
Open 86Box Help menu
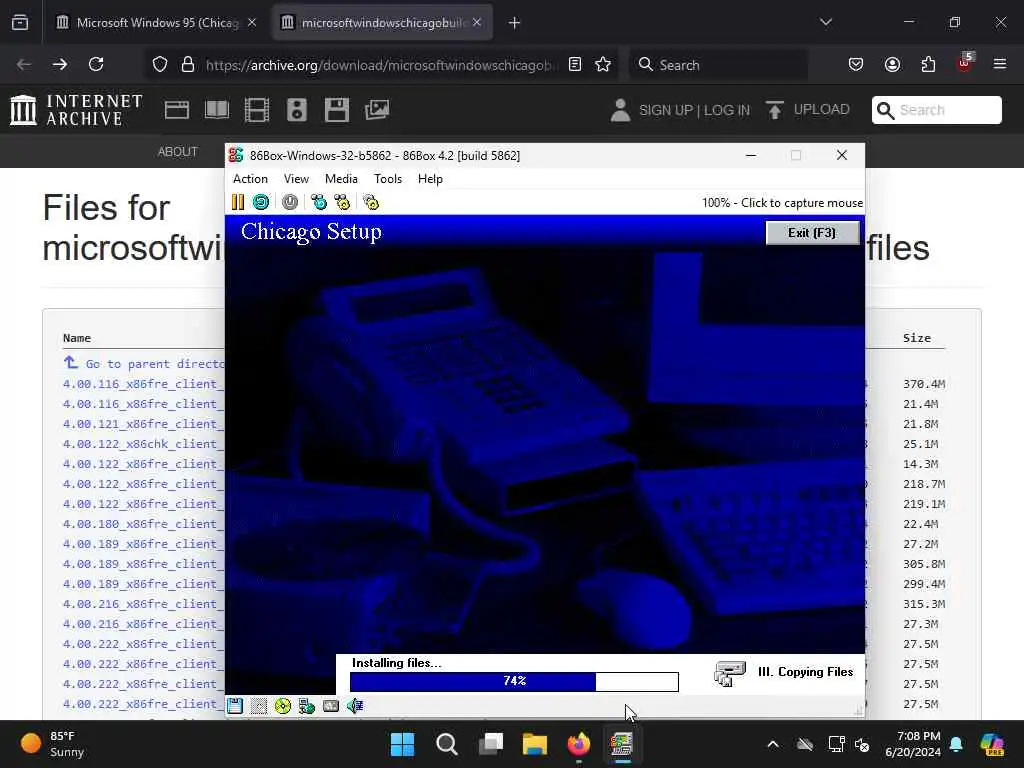click(x=430, y=179)
